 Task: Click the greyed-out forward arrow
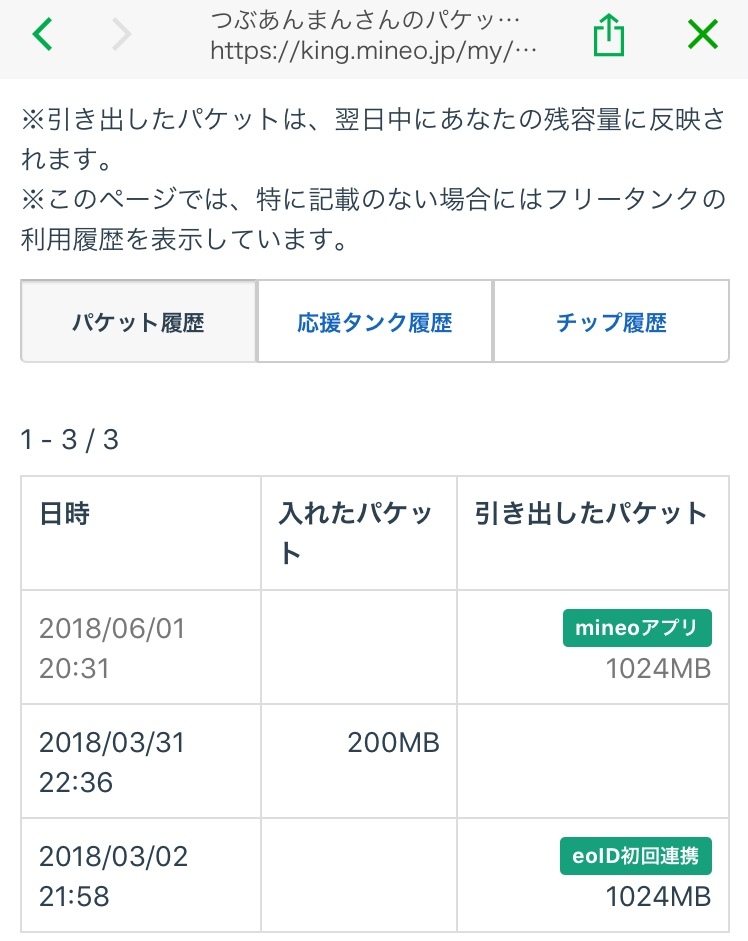[122, 36]
